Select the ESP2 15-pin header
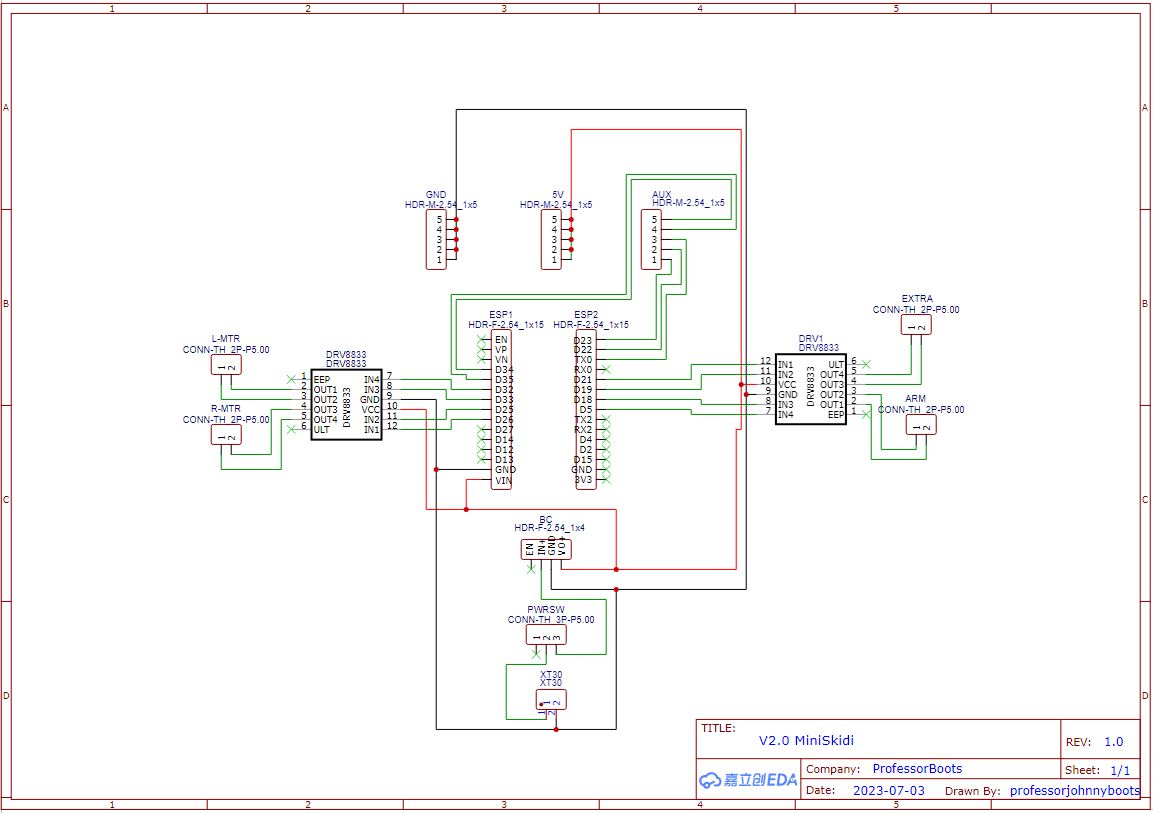 (x=583, y=410)
